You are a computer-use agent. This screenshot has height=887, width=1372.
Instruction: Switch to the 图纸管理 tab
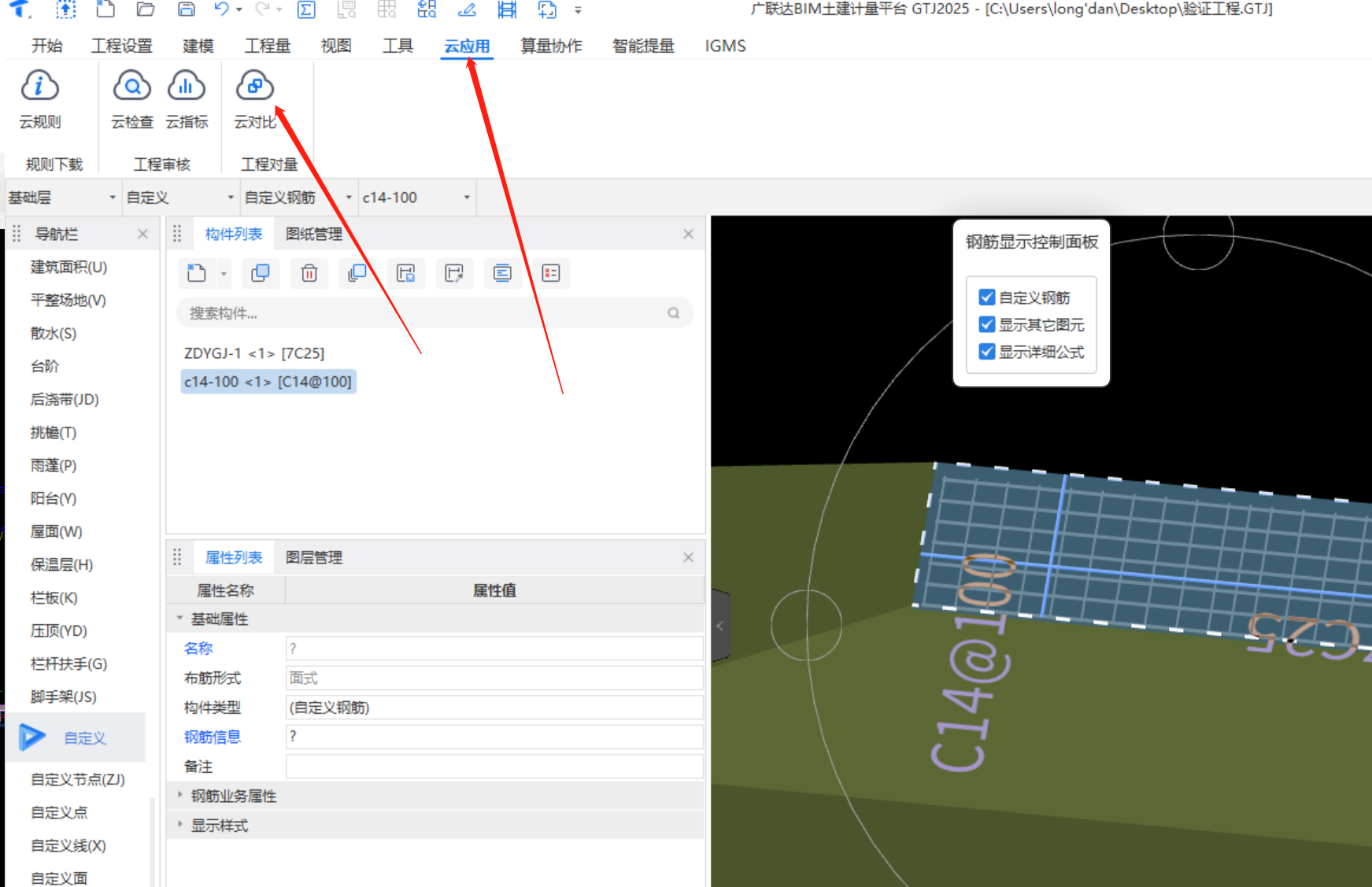point(314,234)
